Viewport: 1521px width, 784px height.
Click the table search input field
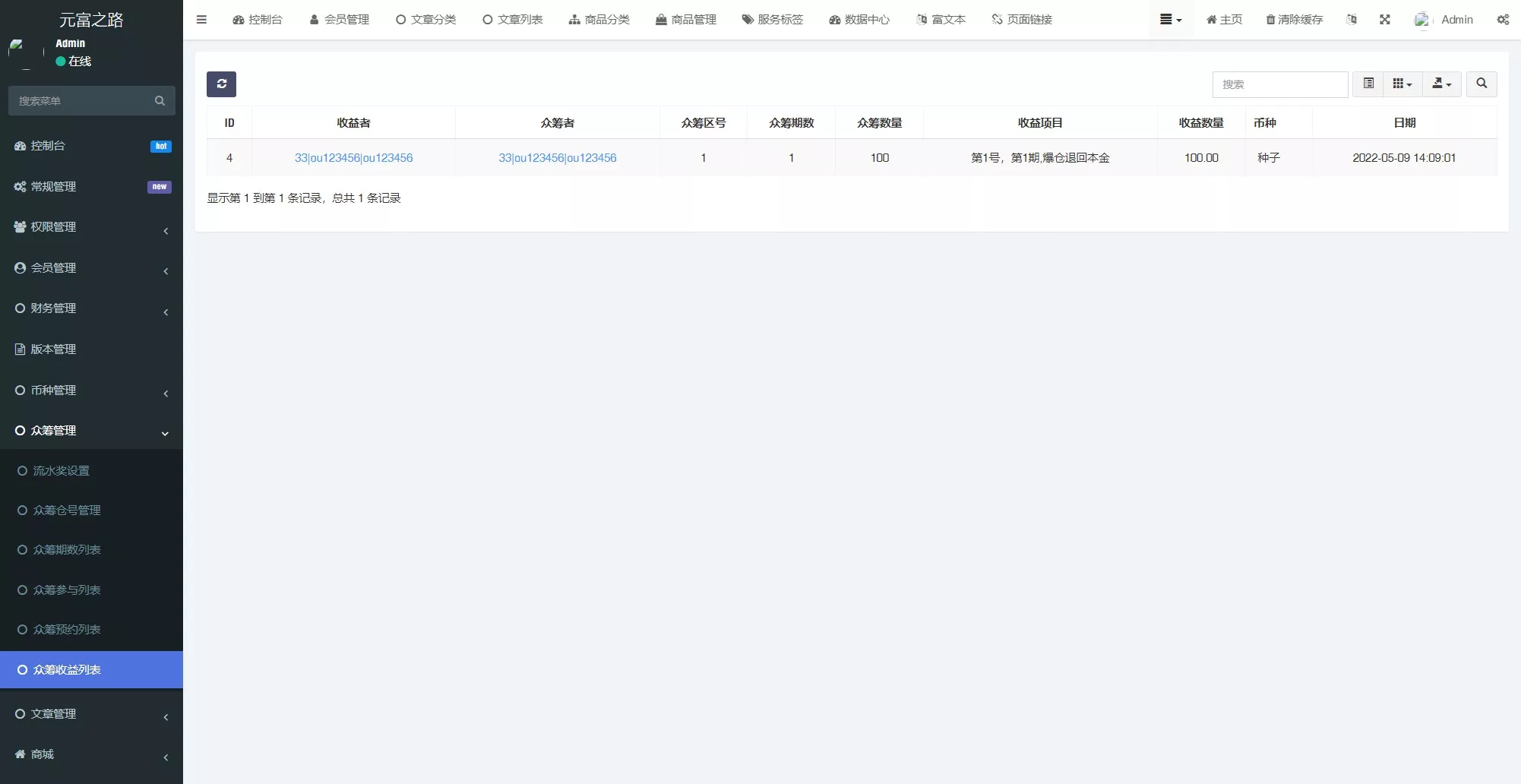(x=1279, y=84)
